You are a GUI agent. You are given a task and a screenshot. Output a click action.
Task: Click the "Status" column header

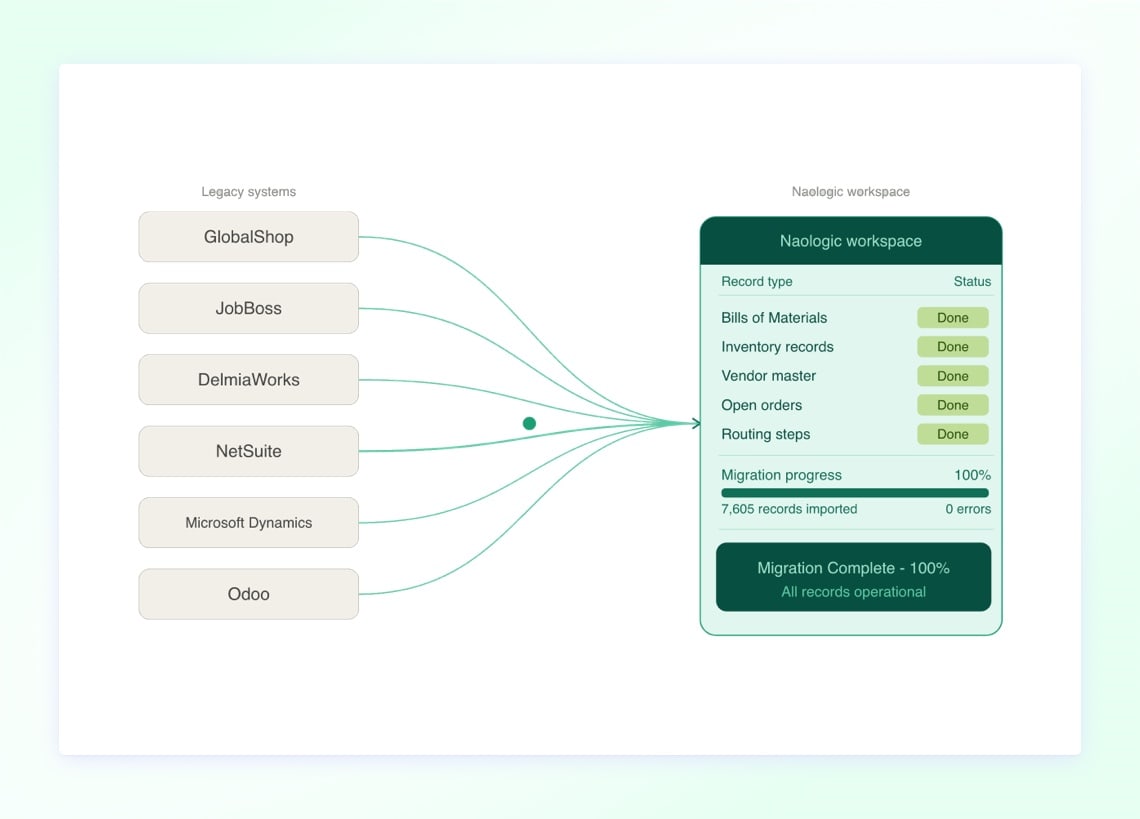pyautogui.click(x=972, y=281)
